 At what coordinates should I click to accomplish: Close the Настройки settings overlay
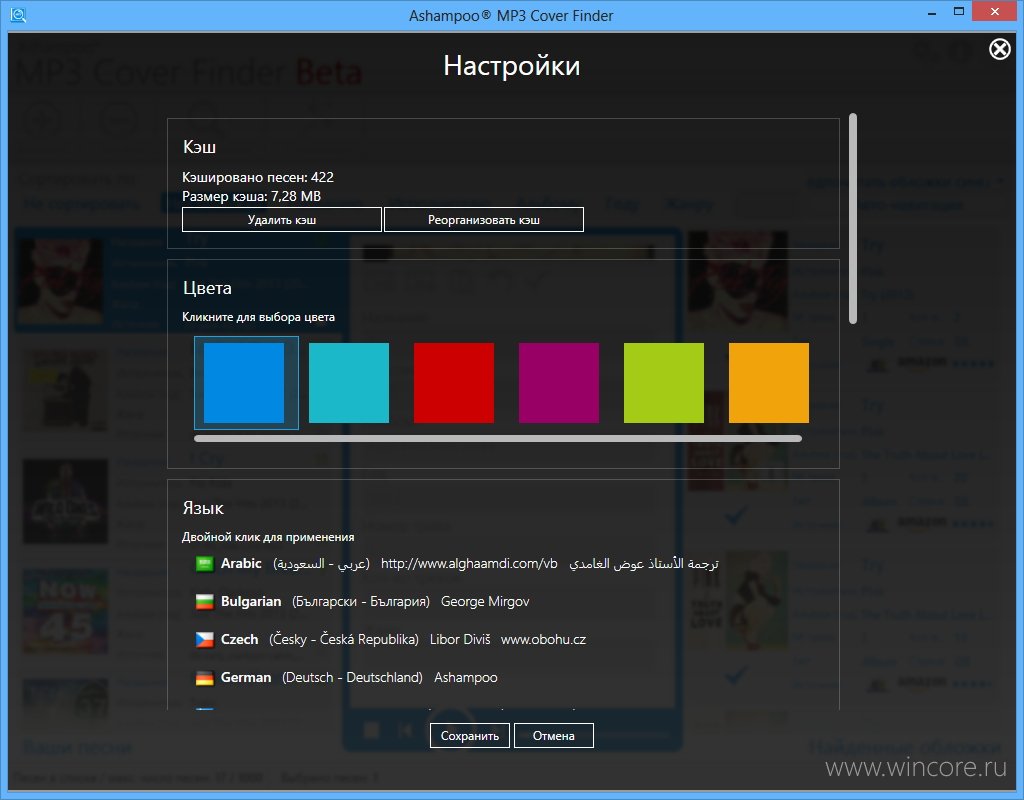click(999, 49)
